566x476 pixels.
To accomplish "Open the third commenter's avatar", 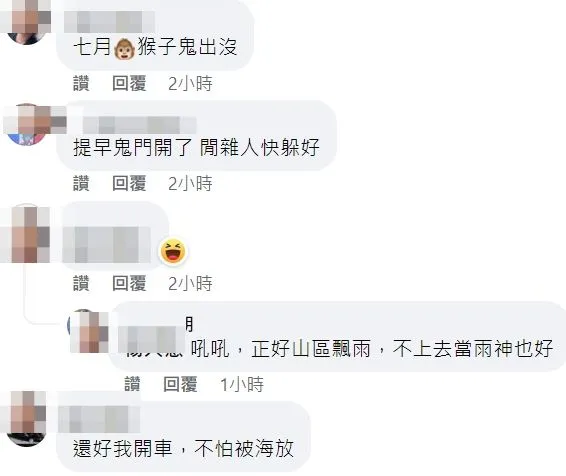I will (x=26, y=234).
